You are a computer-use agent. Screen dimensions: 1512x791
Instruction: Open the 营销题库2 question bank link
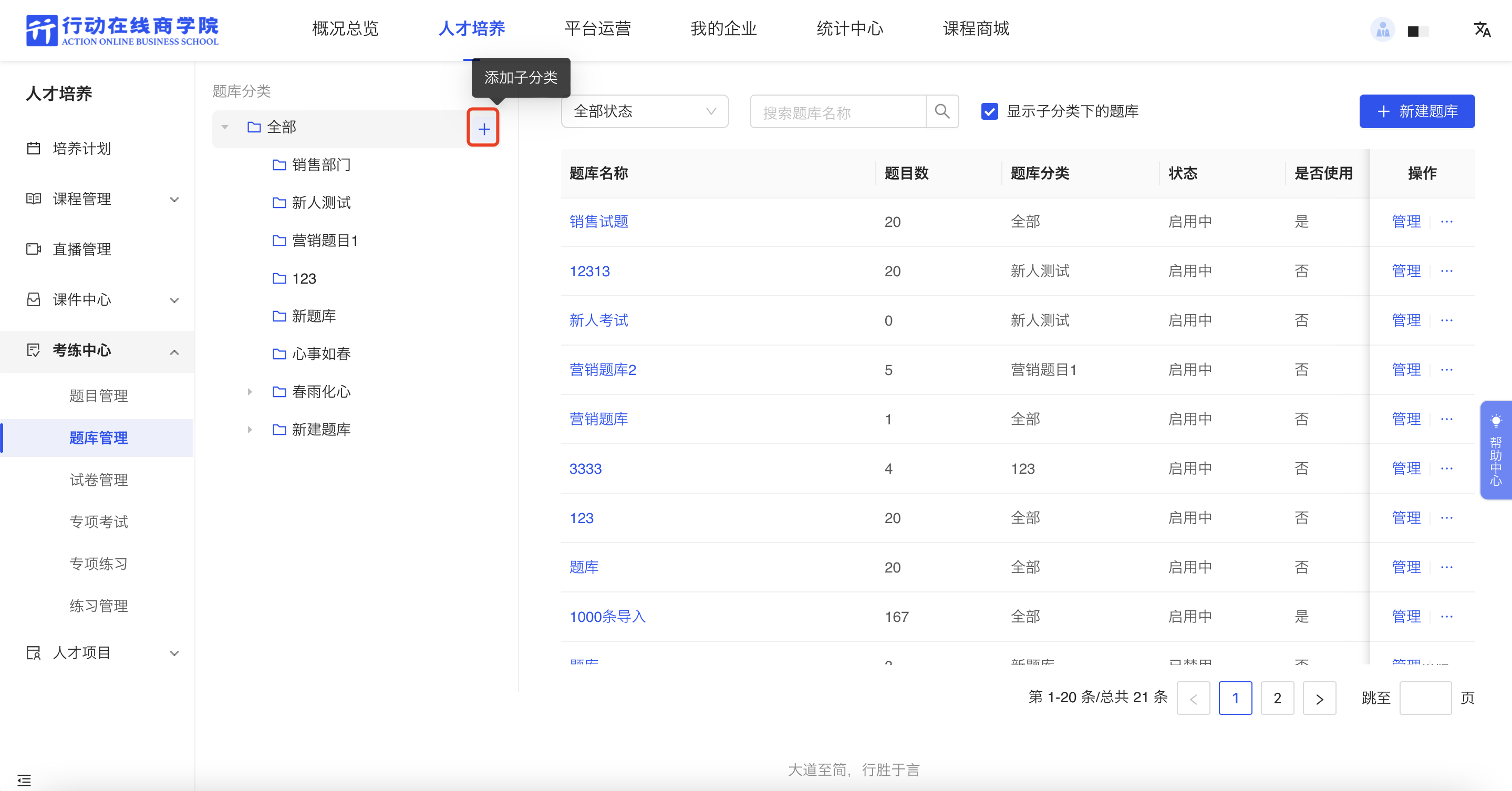tap(603, 370)
